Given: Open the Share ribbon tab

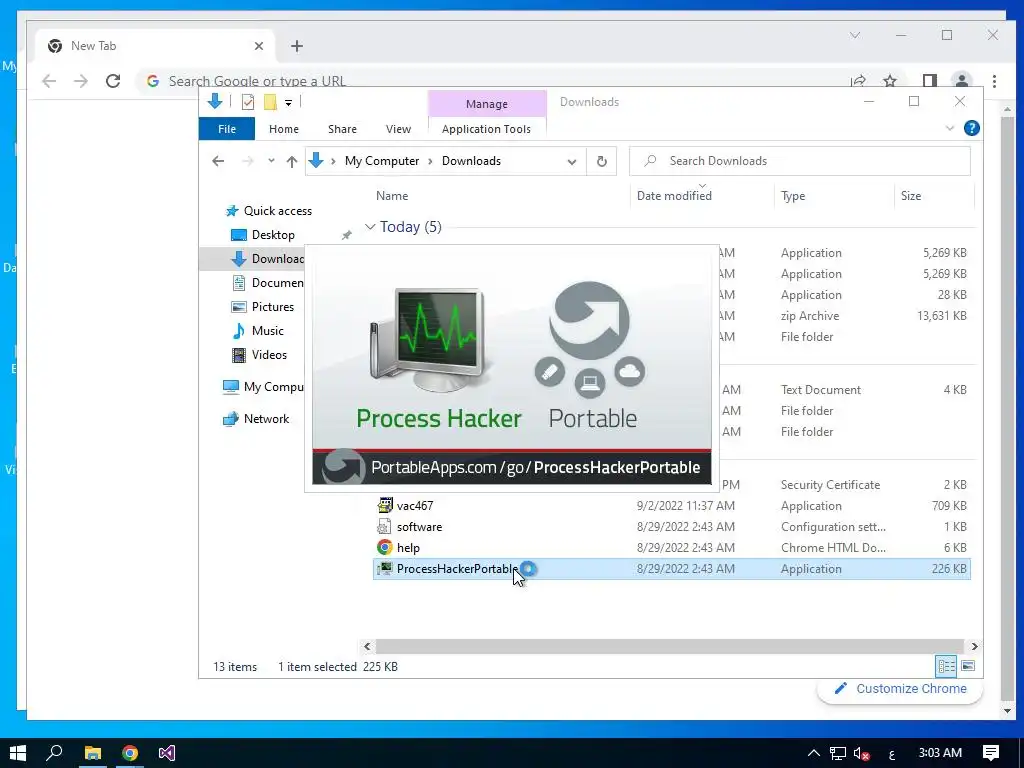Looking at the screenshot, I should tap(342, 129).
